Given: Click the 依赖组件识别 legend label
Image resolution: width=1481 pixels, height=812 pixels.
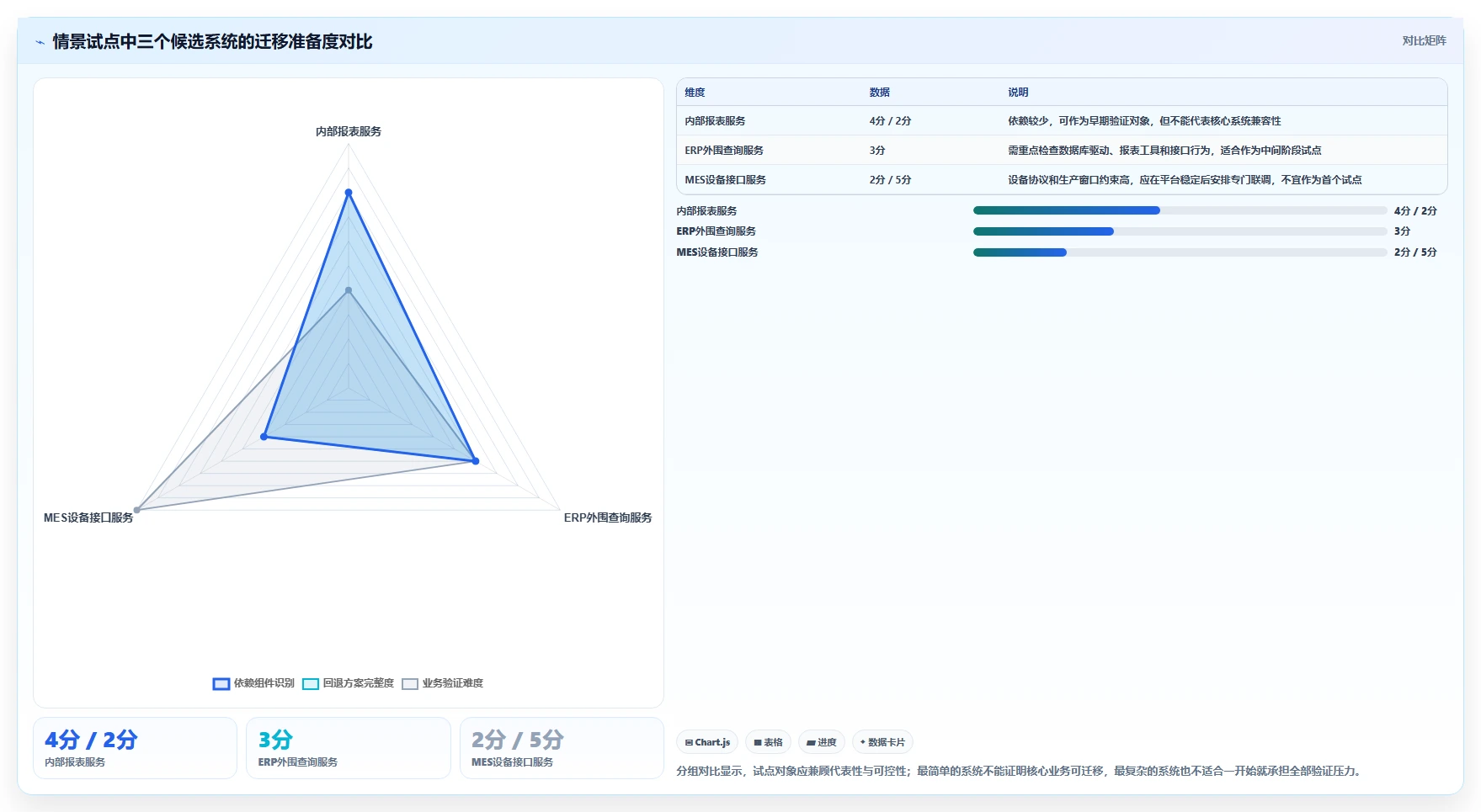Looking at the screenshot, I should 264,683.
